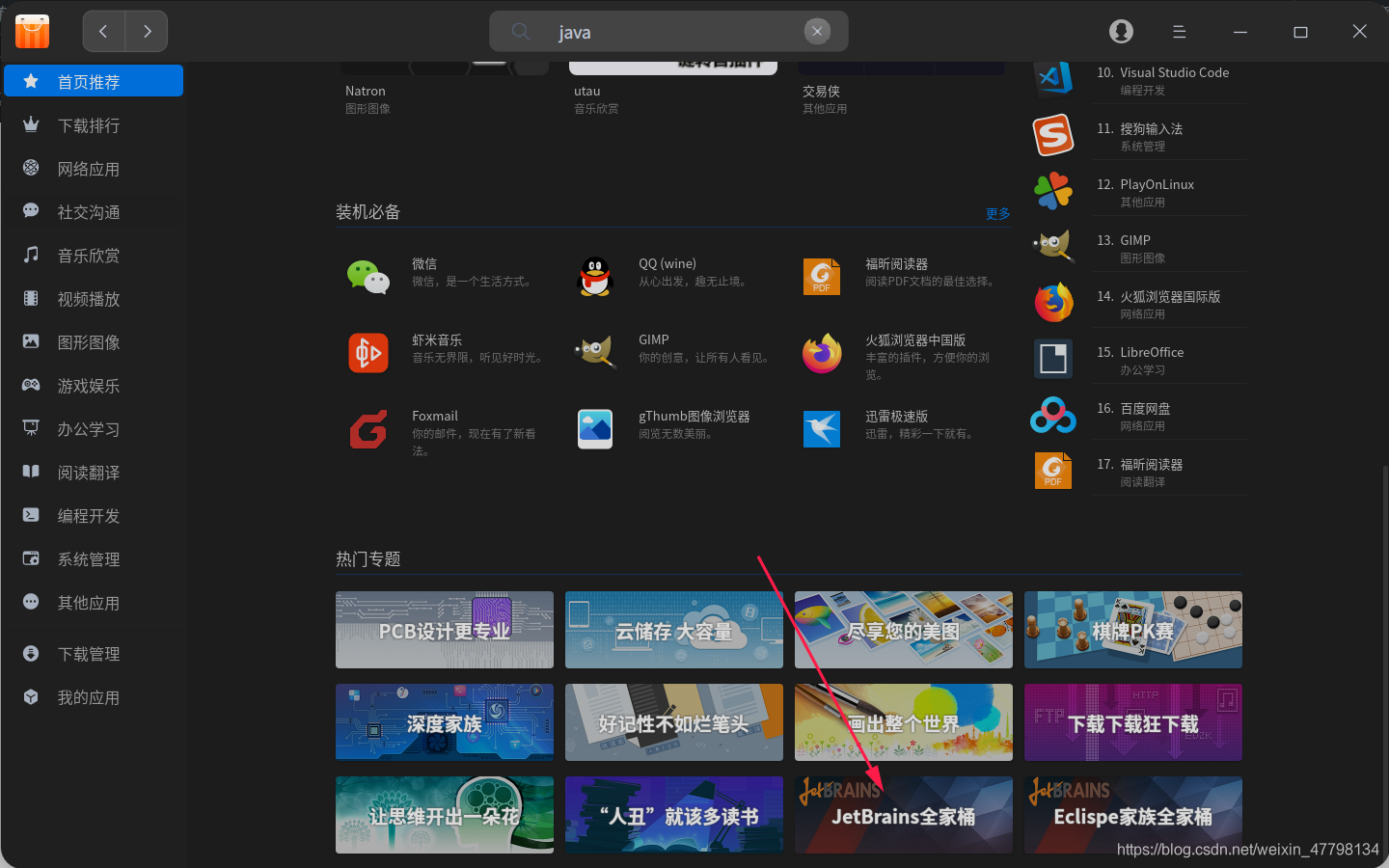Open 图形图像 category
Image resolution: width=1389 pixels, height=868 pixels.
pos(94,342)
